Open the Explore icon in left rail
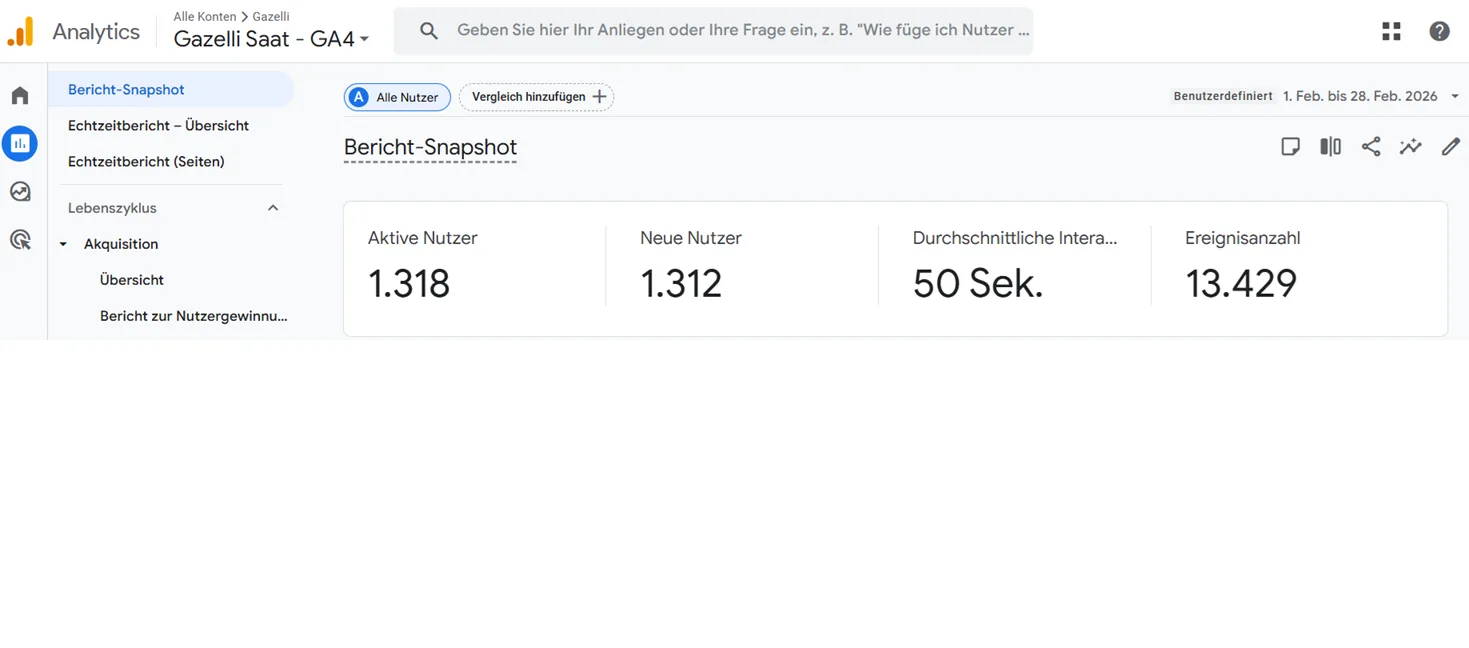 click(20, 192)
